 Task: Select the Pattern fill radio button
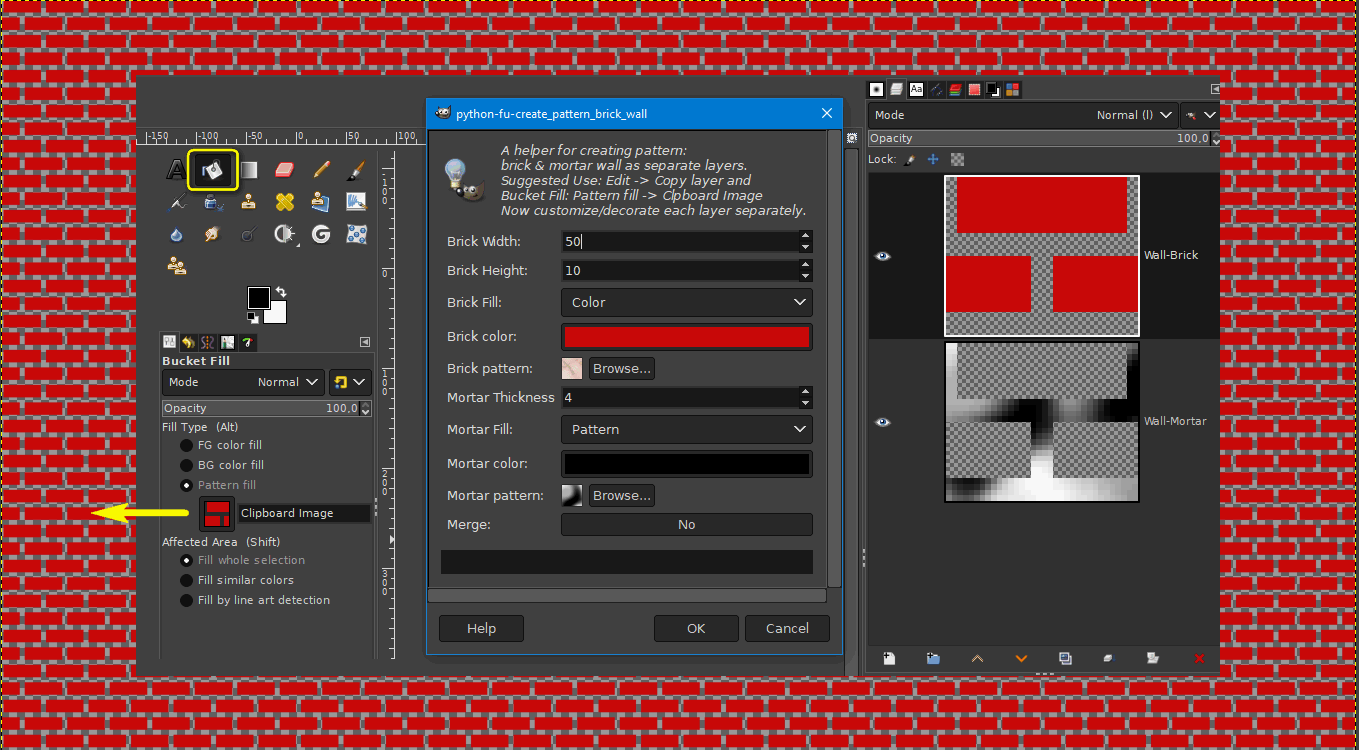coord(186,485)
